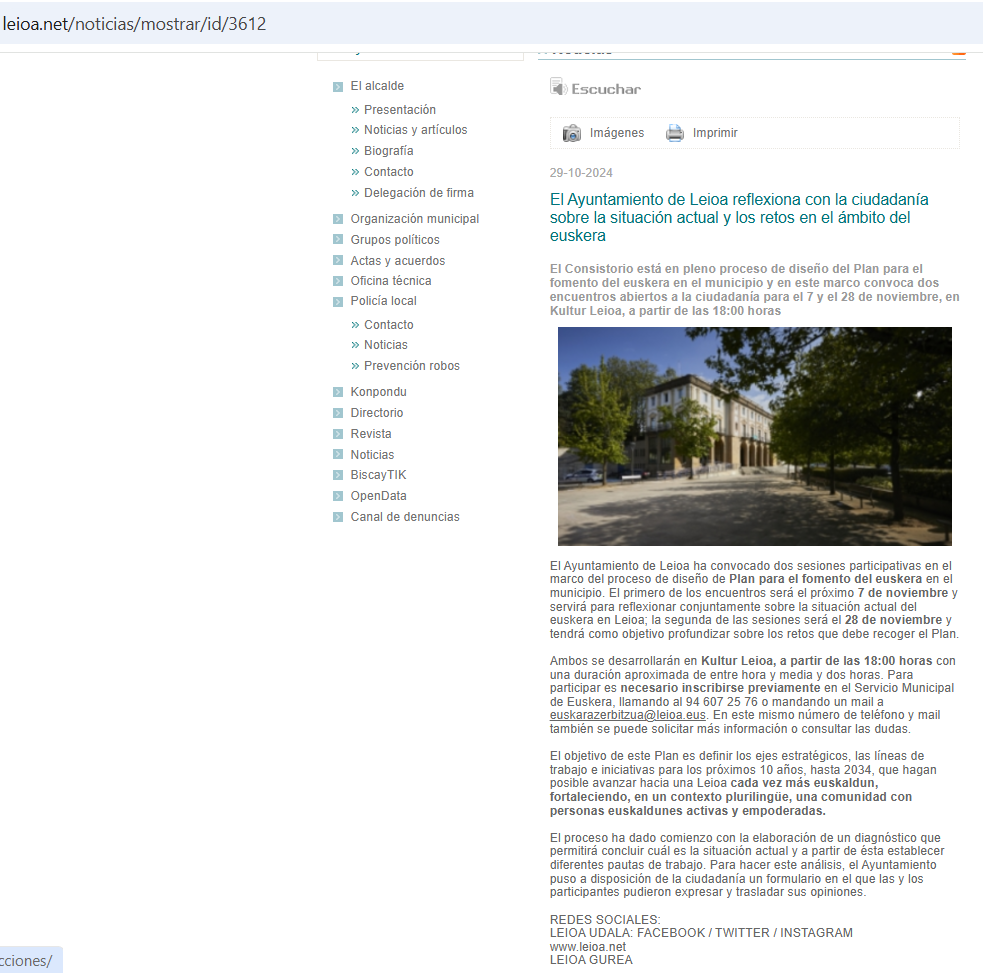983x973 pixels.
Task: Click the Imprimir text link
Action: tap(715, 133)
